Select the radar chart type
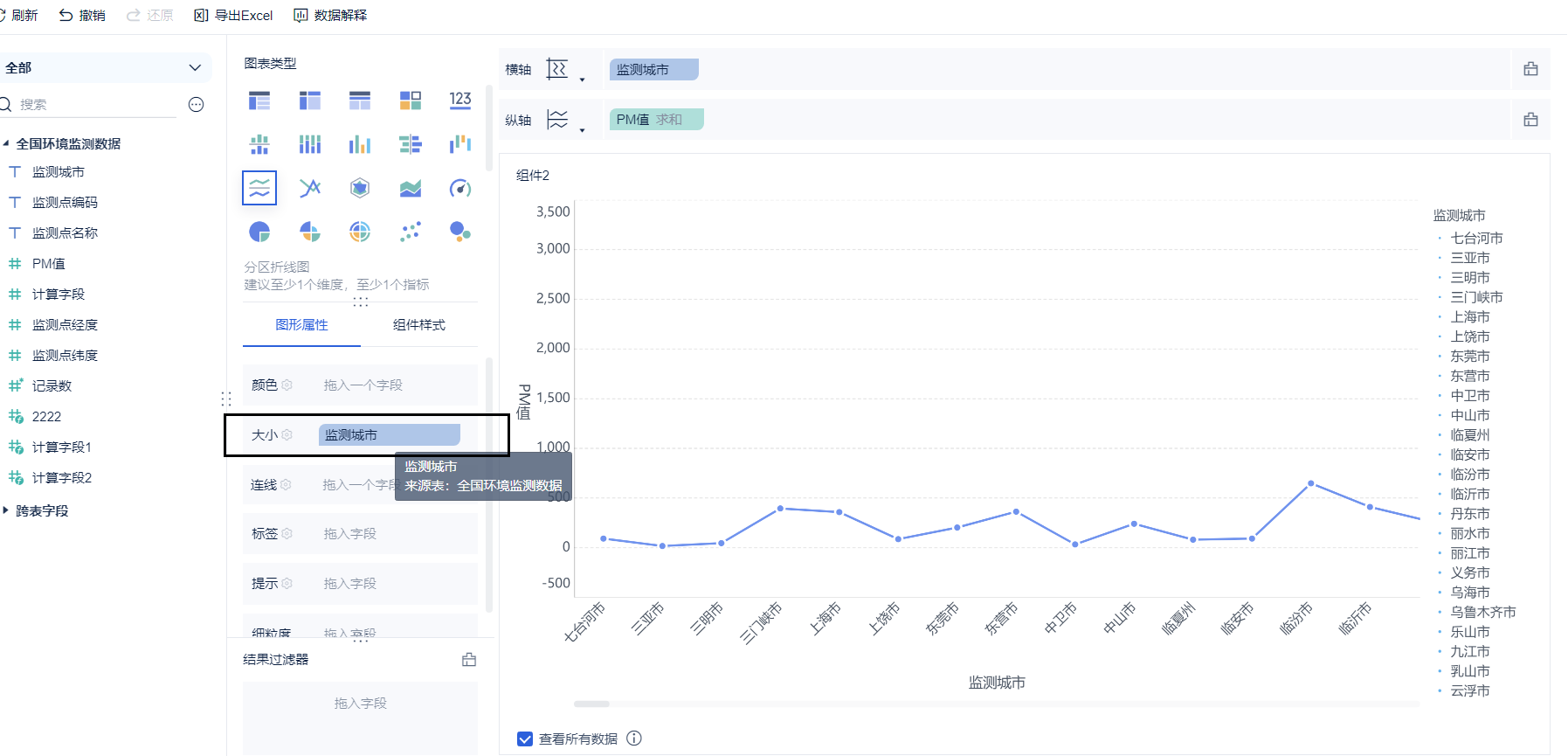Viewport: 1568px width, 756px height. click(x=360, y=188)
